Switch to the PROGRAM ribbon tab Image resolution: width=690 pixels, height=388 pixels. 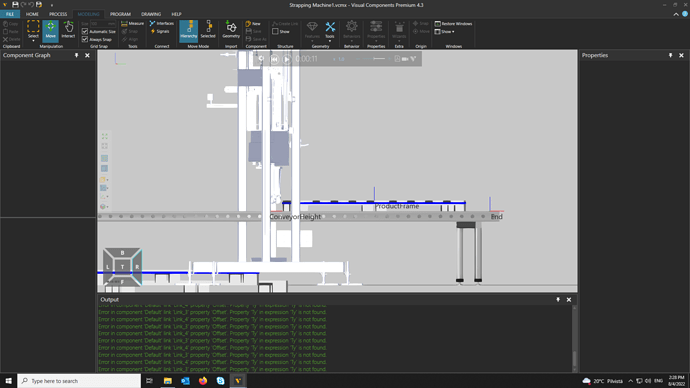(120, 14)
